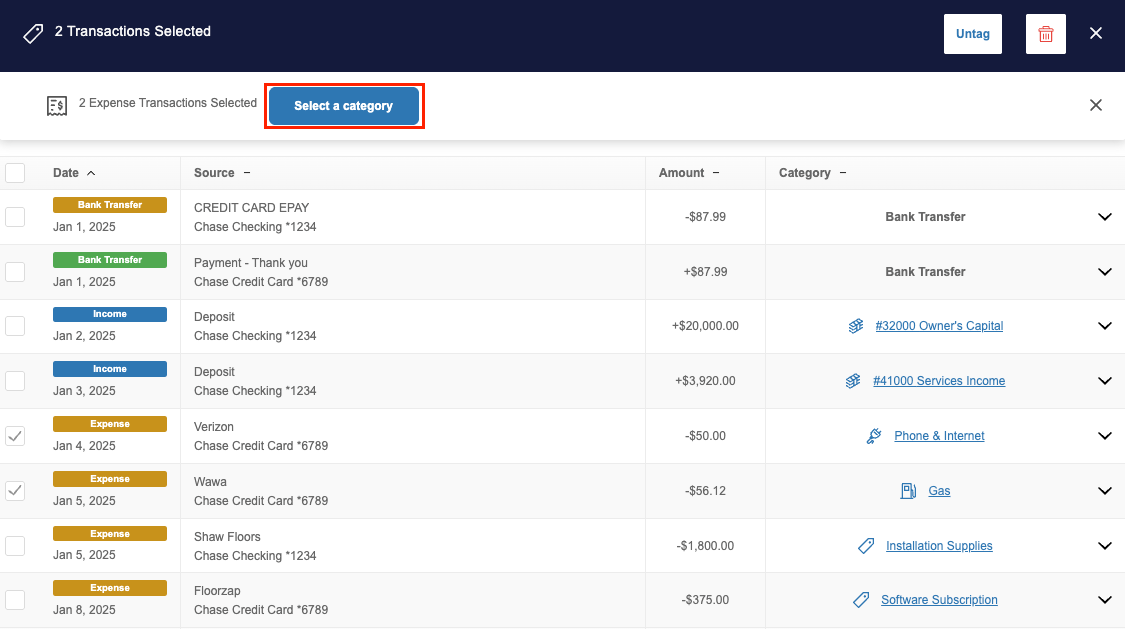Click the Select a category button
Image resolution: width=1125 pixels, height=629 pixels.
coord(343,106)
